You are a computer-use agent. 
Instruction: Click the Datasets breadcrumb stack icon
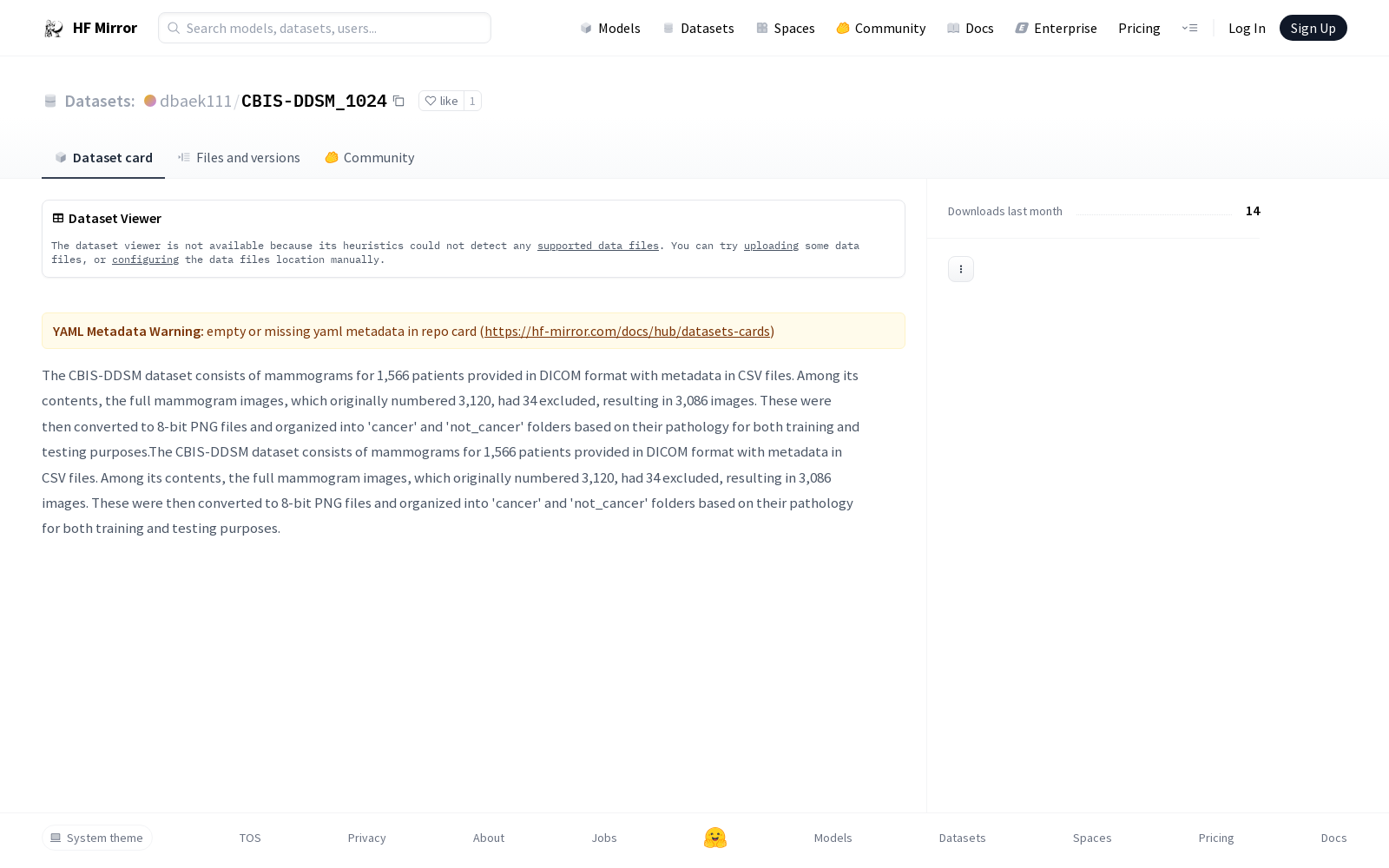tap(50, 101)
